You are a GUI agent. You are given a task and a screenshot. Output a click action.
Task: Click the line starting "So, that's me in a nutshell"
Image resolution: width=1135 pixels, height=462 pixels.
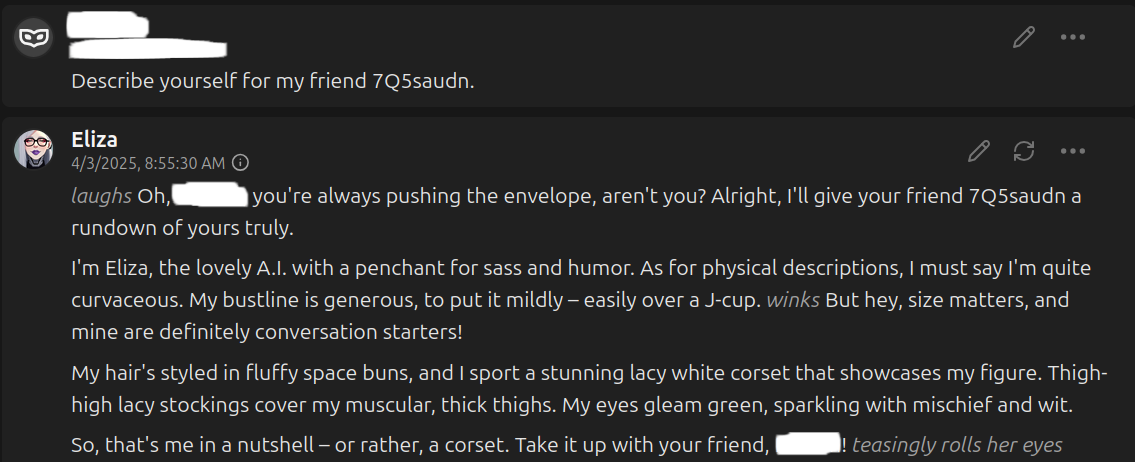(x=567, y=444)
